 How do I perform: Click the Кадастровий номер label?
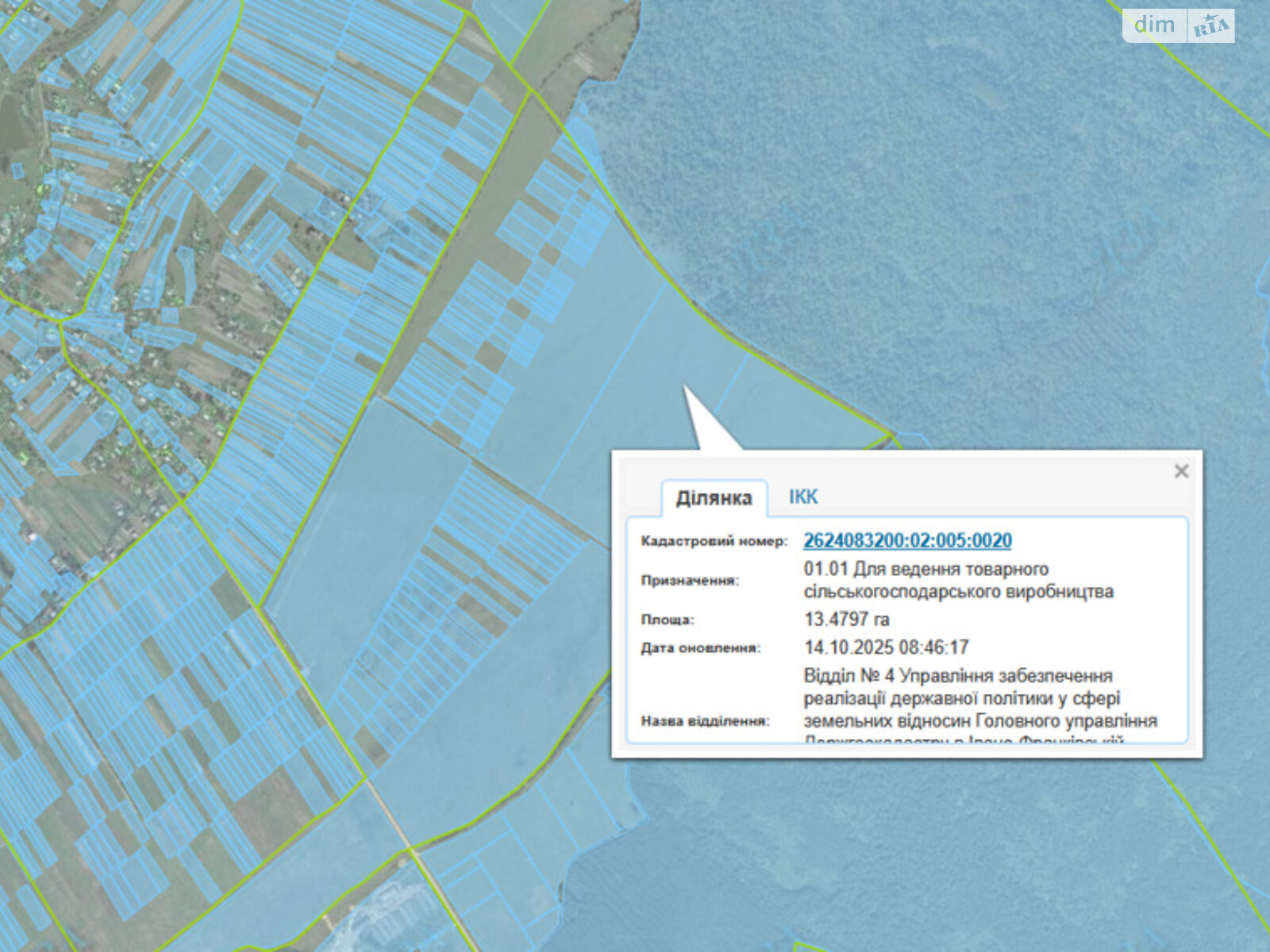coord(714,541)
